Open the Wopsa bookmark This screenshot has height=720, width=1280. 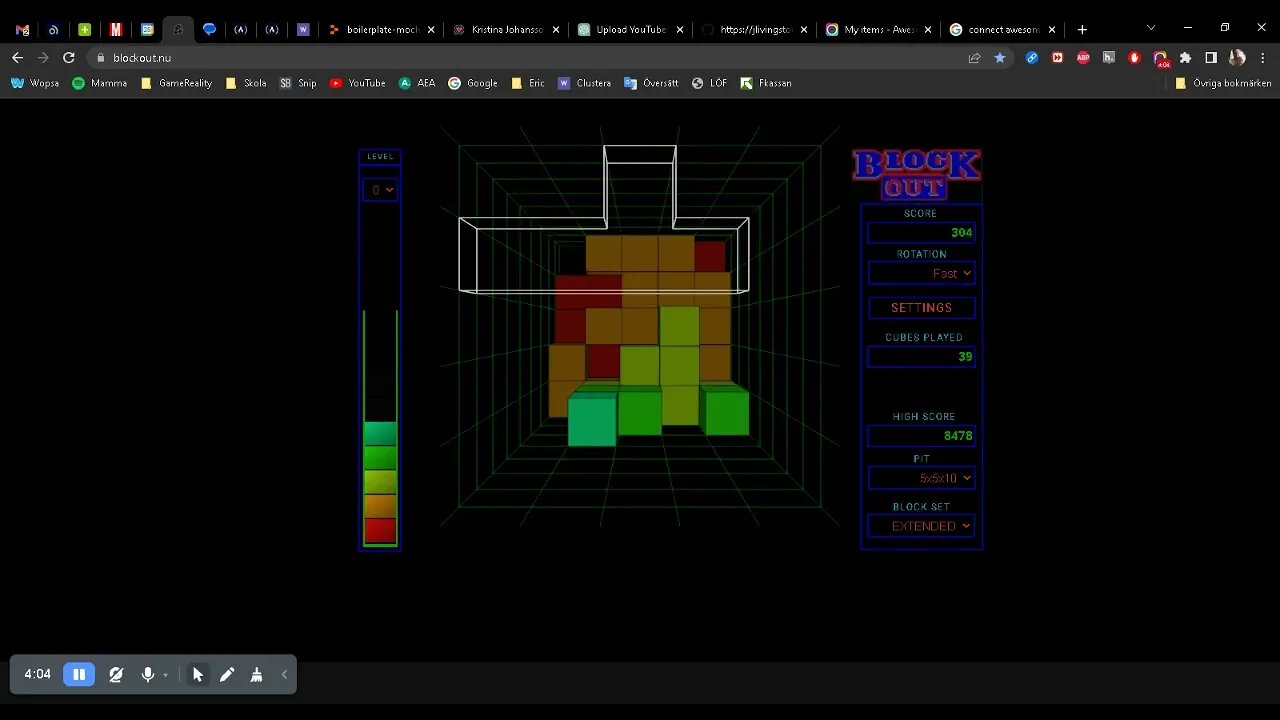click(x=35, y=83)
